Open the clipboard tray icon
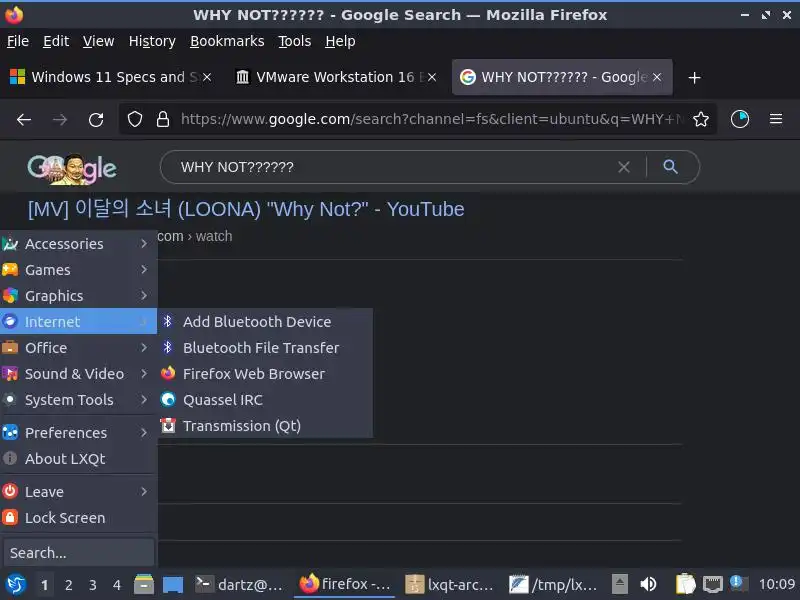 685,584
